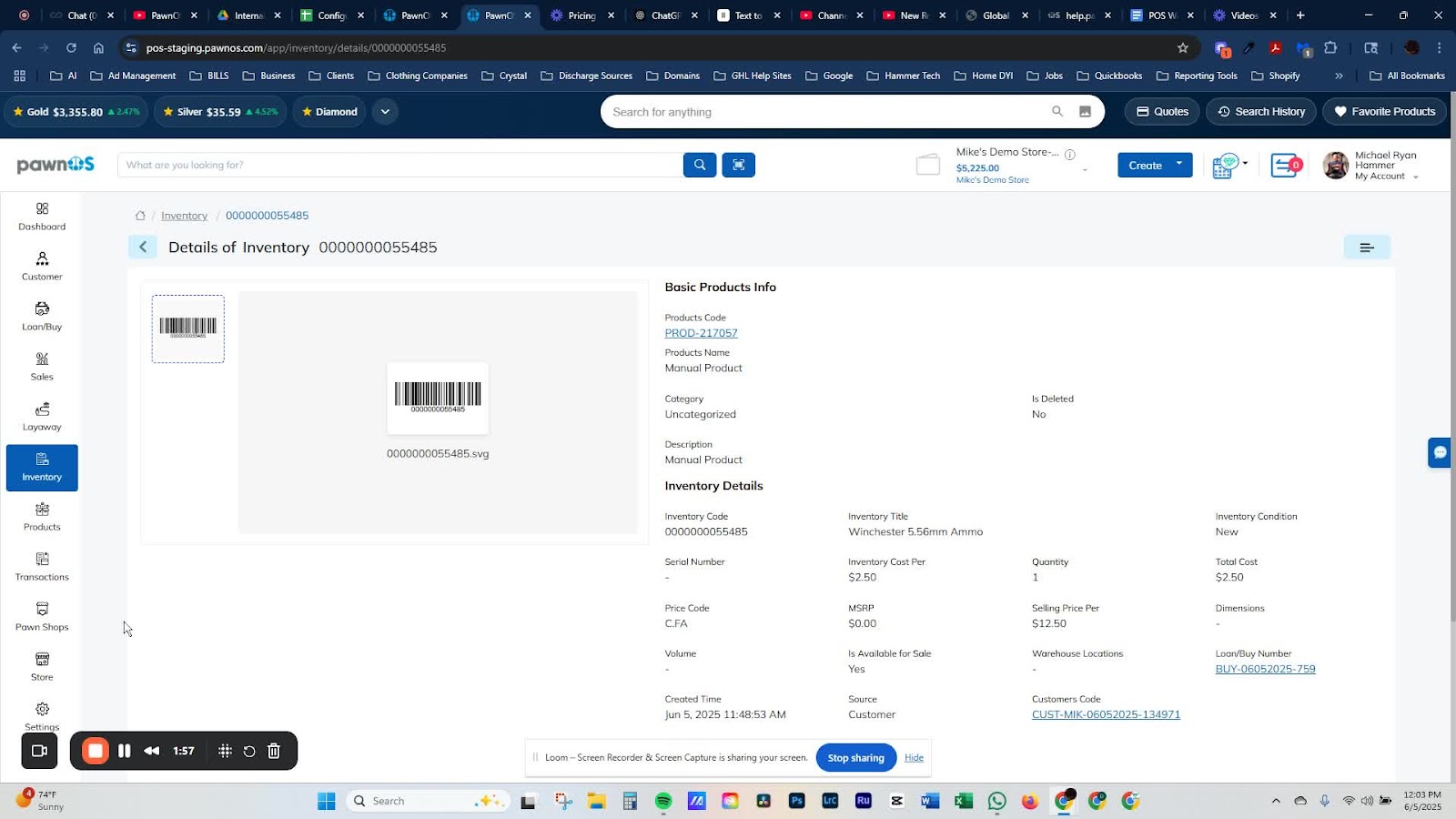Open the Quickbooks bookmark folder

1109,76
